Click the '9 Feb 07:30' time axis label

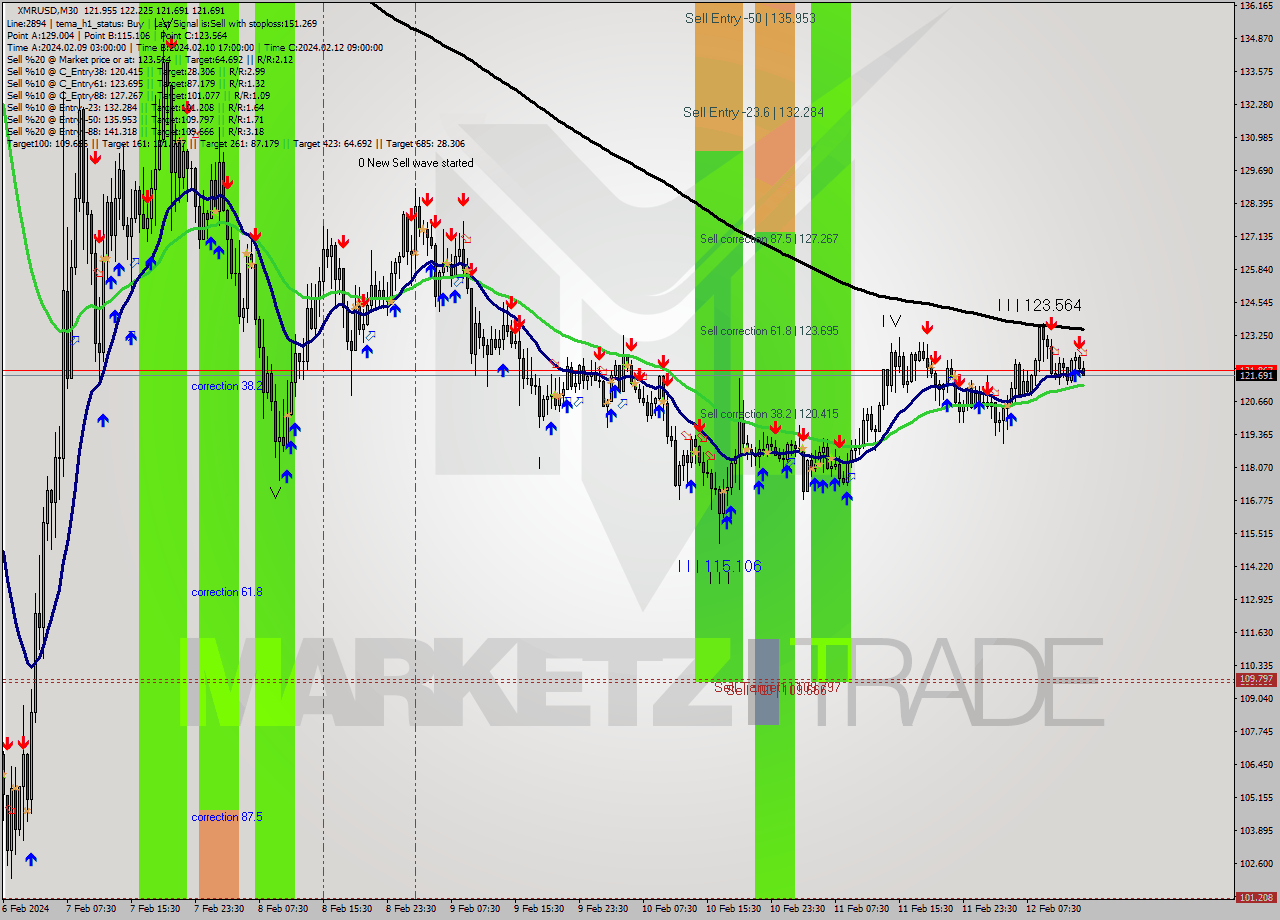tap(475, 909)
